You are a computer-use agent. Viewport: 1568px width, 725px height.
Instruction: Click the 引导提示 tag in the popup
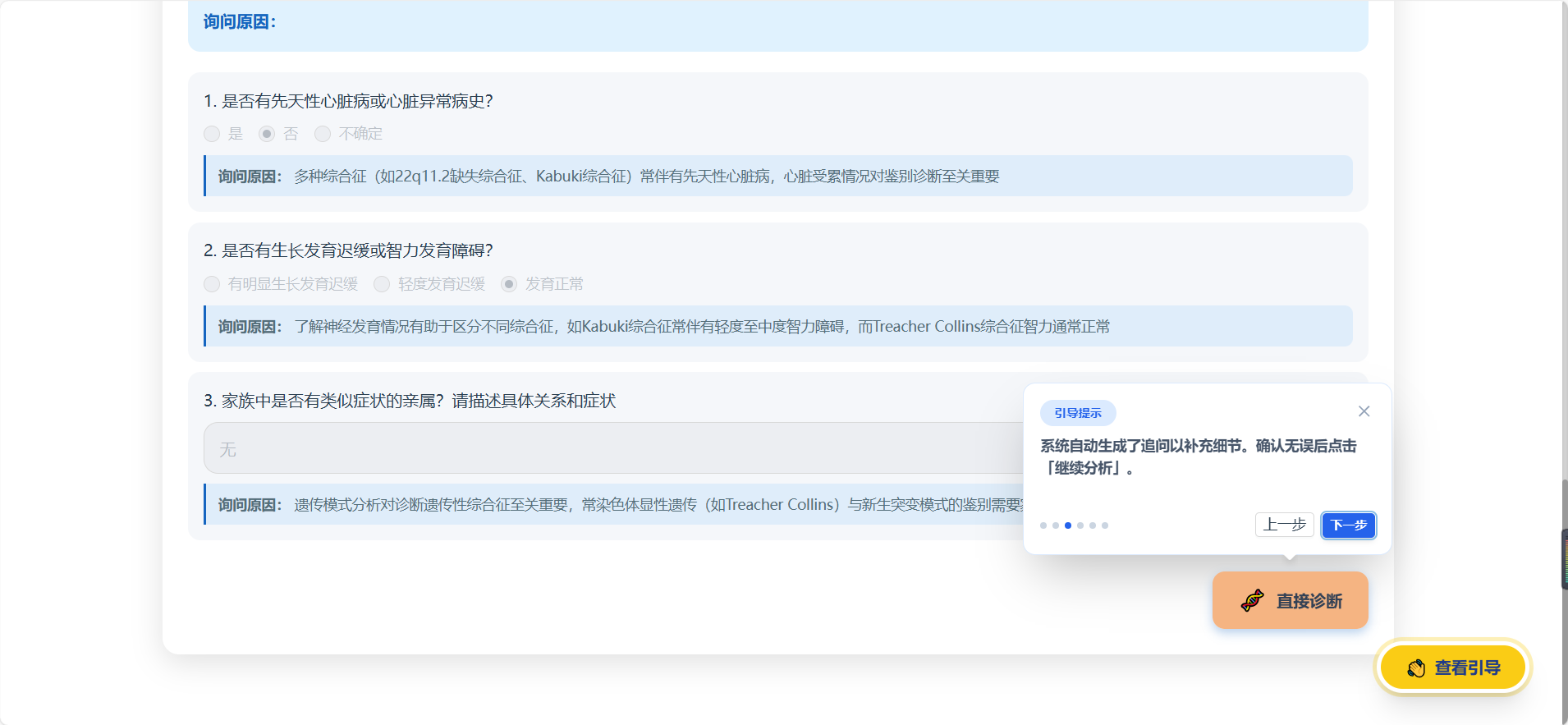(x=1077, y=413)
